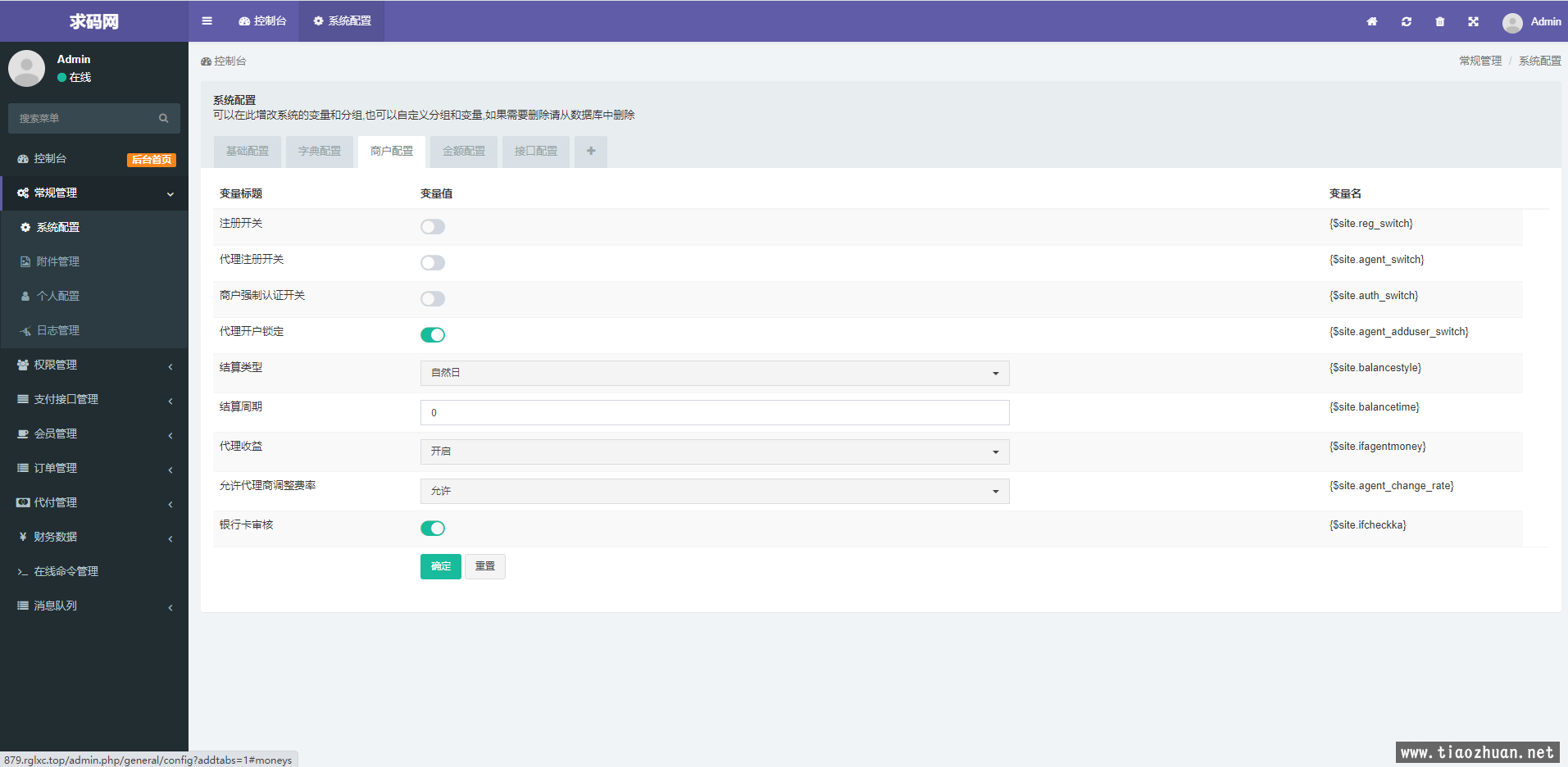Click the 确定 submit button

click(441, 566)
